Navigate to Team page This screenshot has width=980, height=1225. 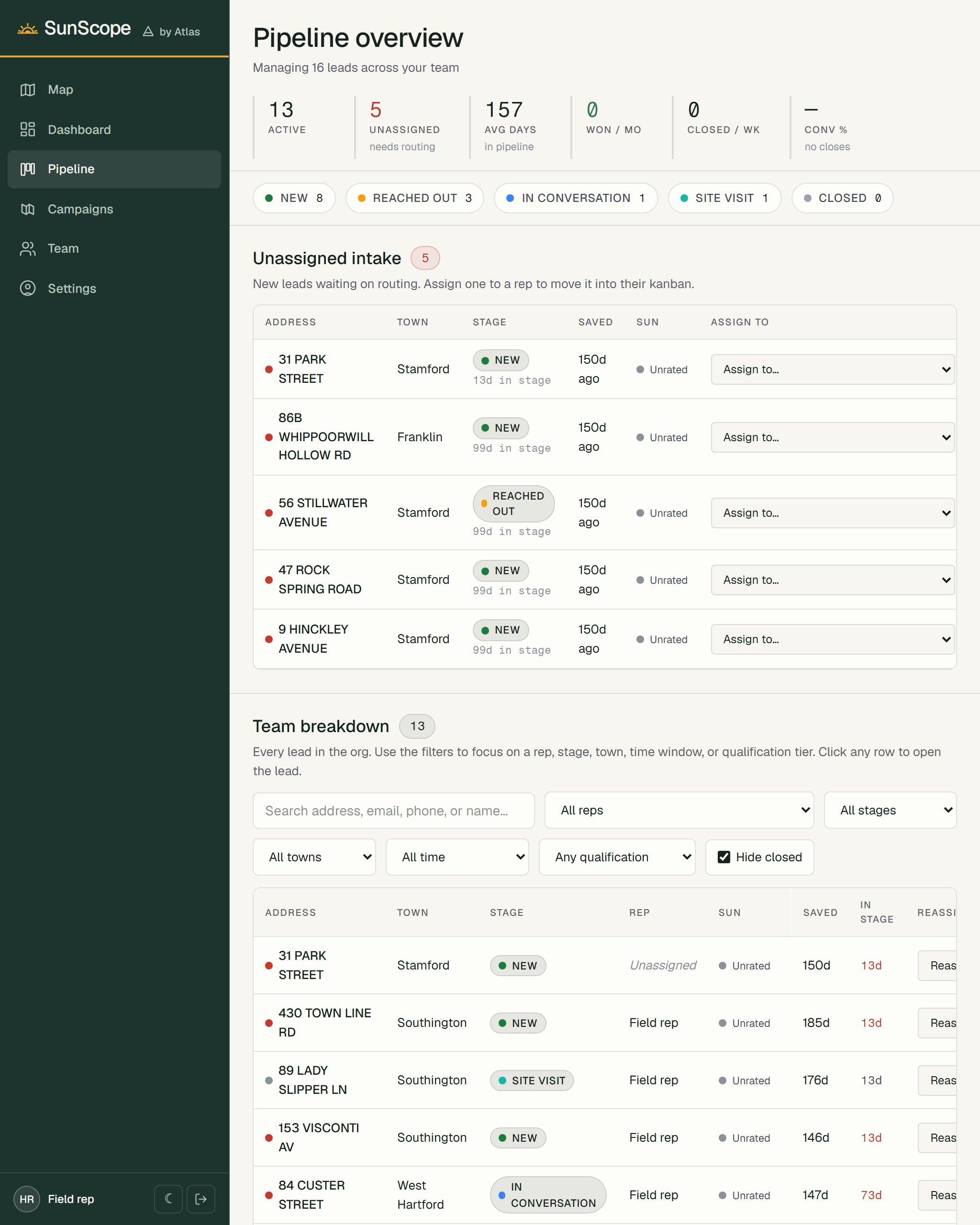(x=114, y=249)
